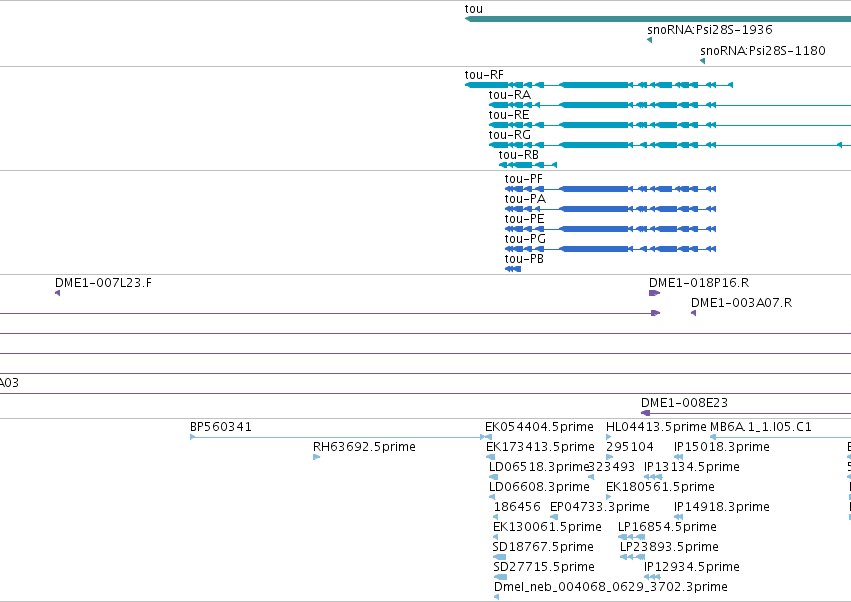Select the Dmel_neb_004068_0629_3702.3prime EST

click(497, 597)
